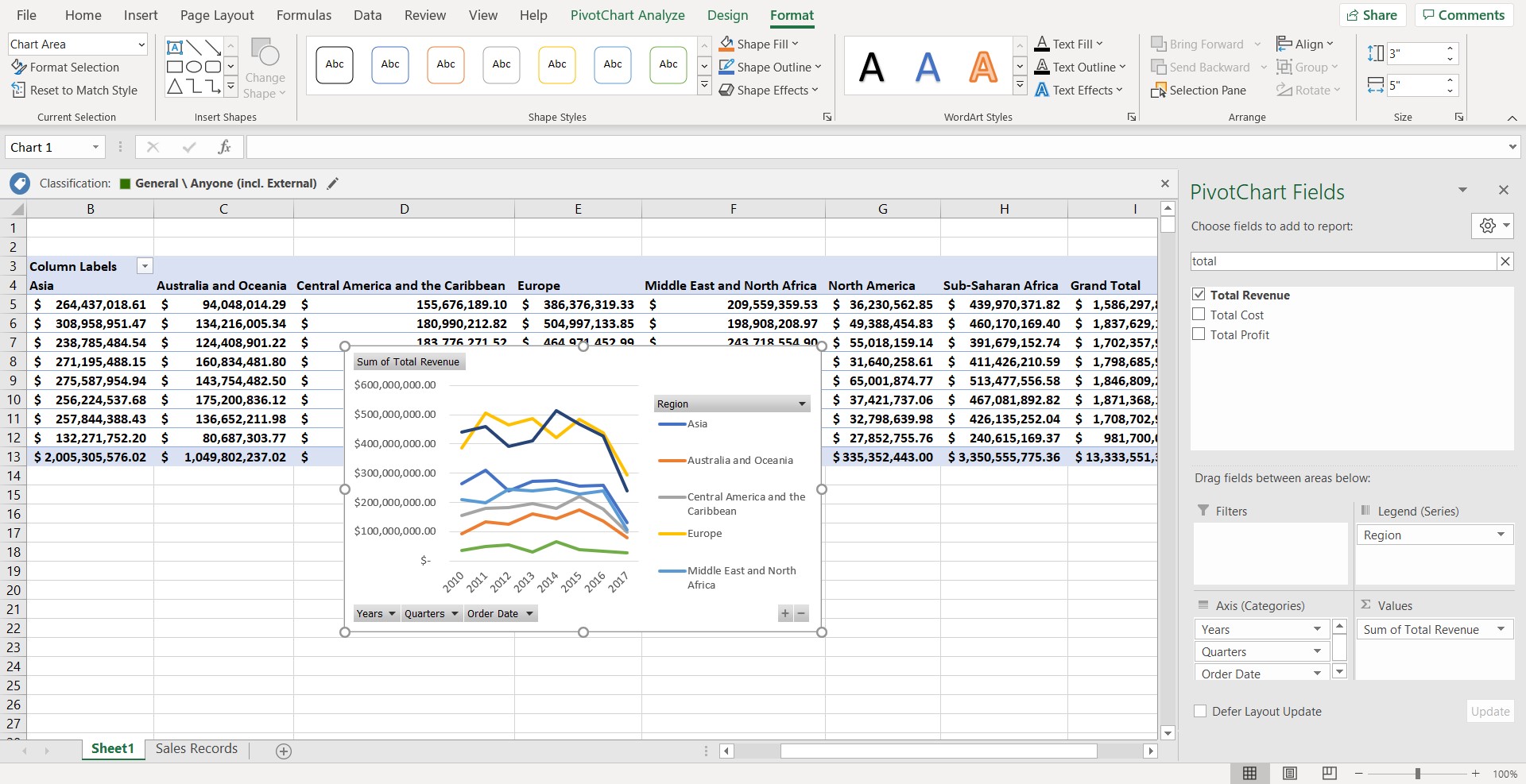The width and height of the screenshot is (1526, 784).
Task: Uncheck the Total Revenue field
Action: (x=1199, y=294)
